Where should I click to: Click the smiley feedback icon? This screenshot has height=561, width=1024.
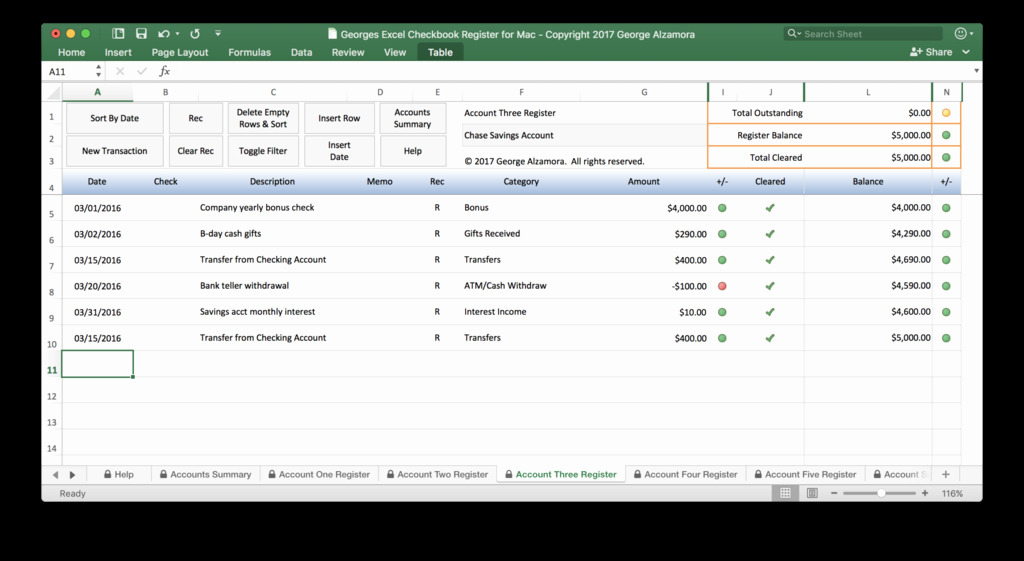coord(960,33)
